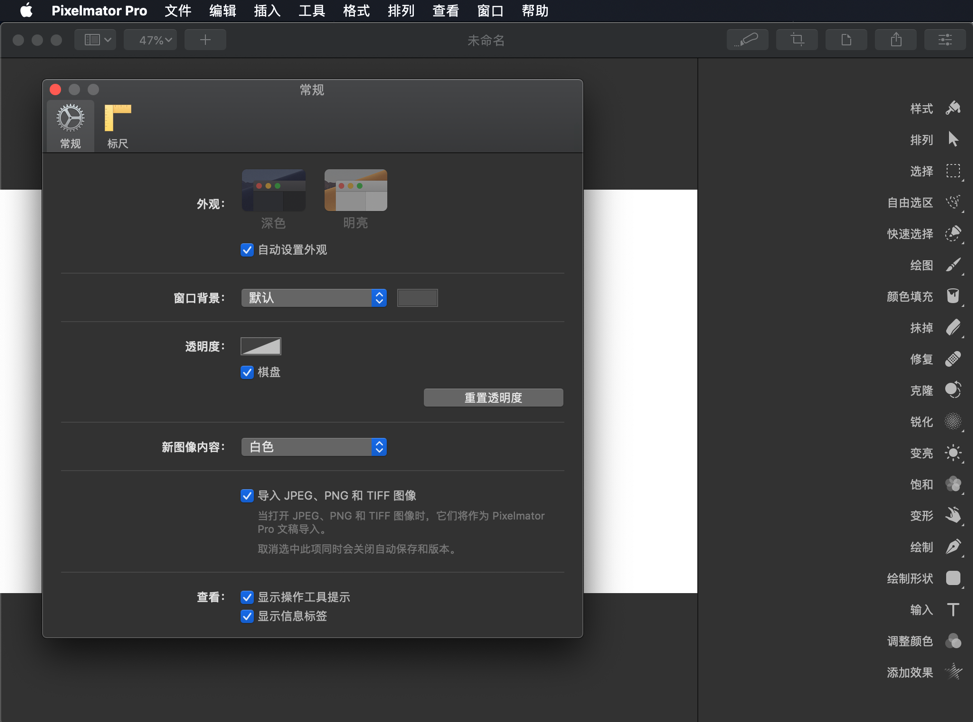973x722 pixels.
Task: Toggle 显示信息标签 checkbox
Action: click(x=247, y=617)
